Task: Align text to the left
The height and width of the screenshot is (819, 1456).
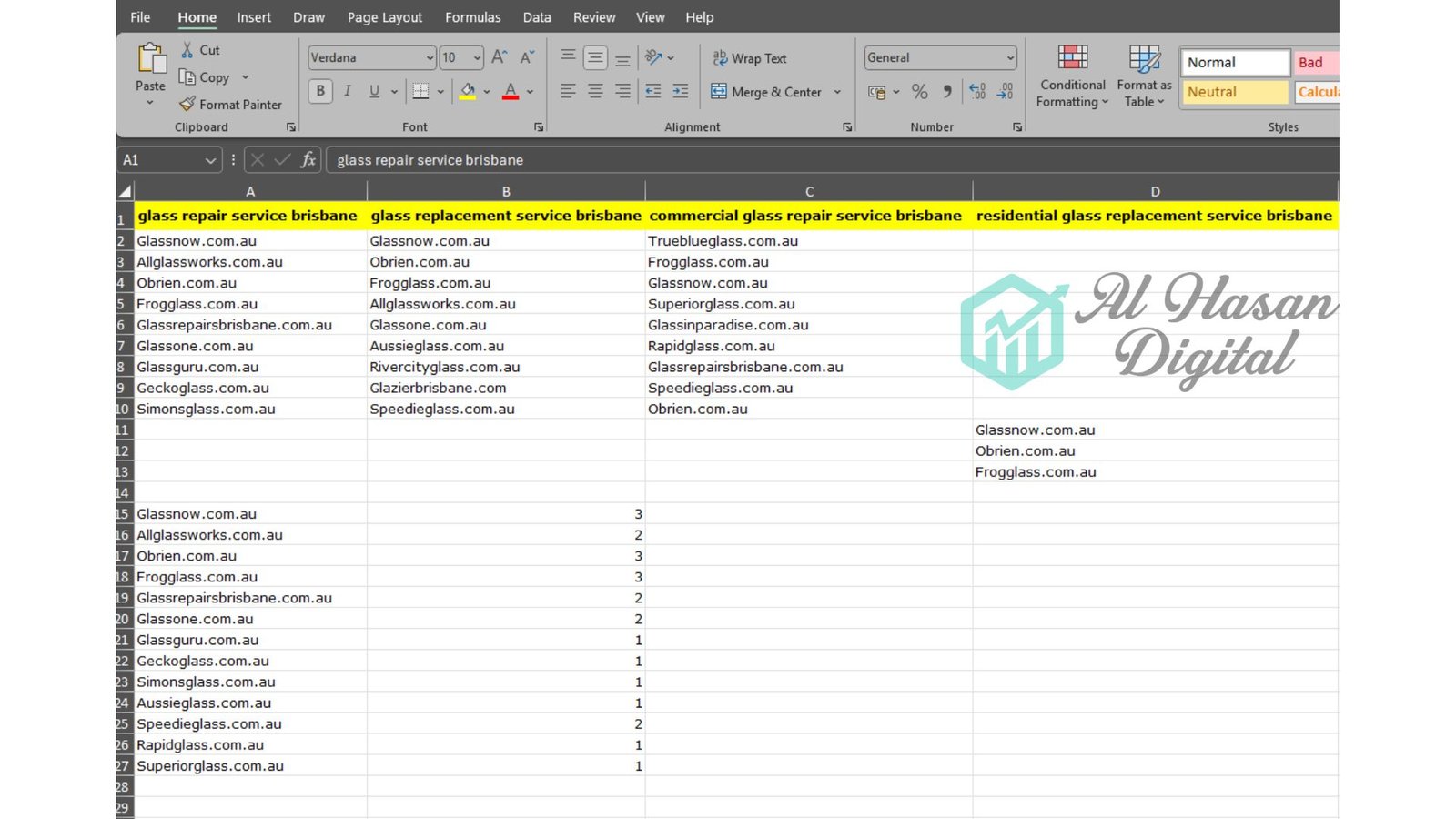Action: click(568, 91)
